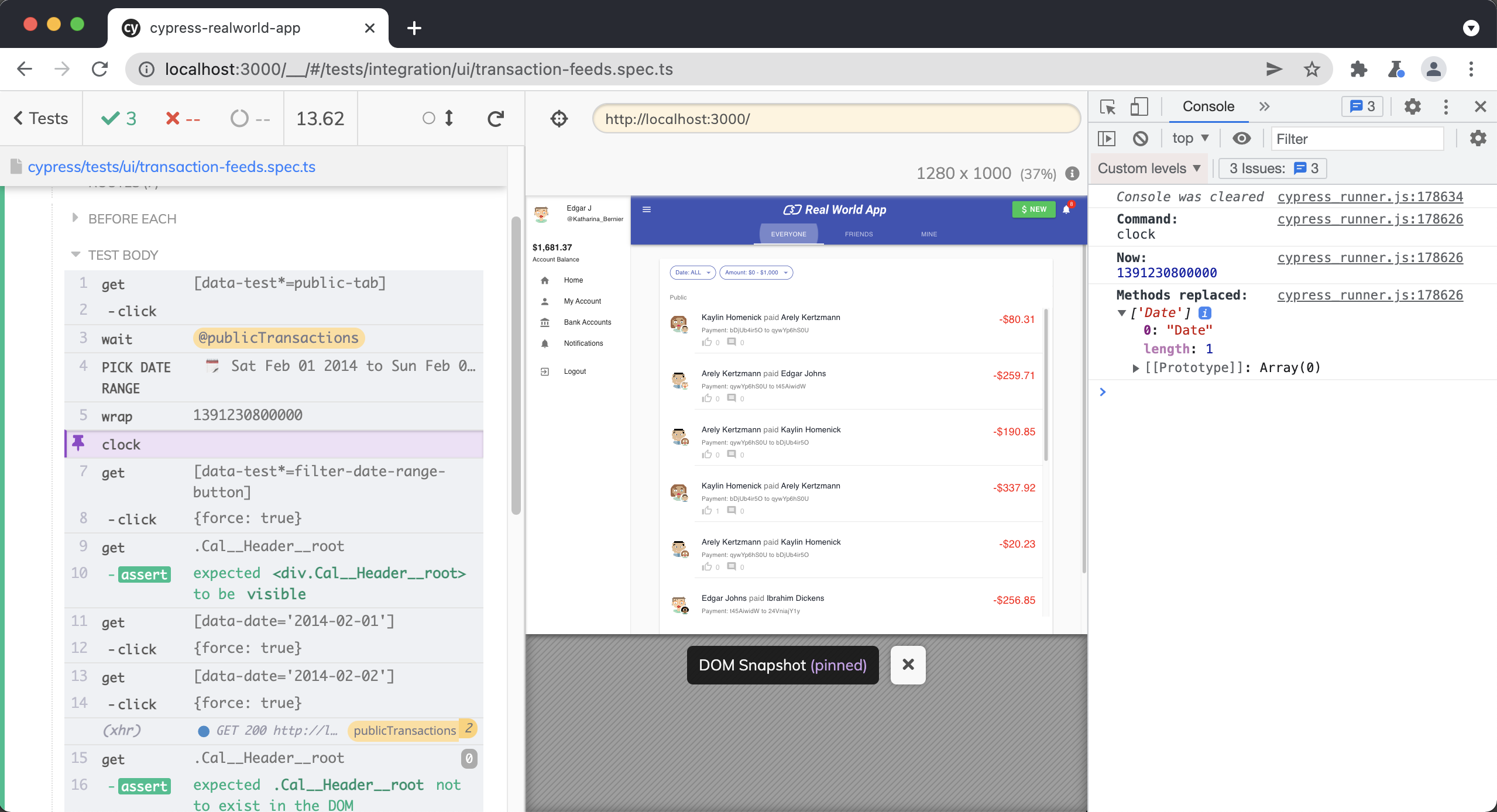Open notifications via the bell icon
This screenshot has height=812, width=1497.
pos(1066,209)
